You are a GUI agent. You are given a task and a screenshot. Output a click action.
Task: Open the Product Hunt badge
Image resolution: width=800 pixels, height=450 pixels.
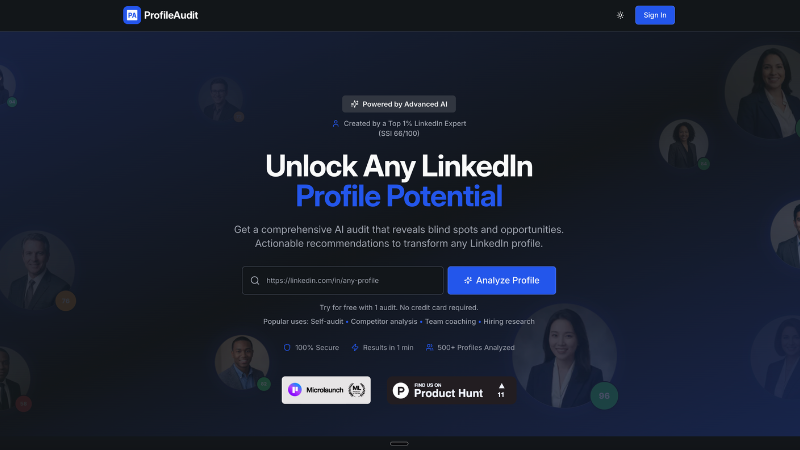click(x=451, y=390)
